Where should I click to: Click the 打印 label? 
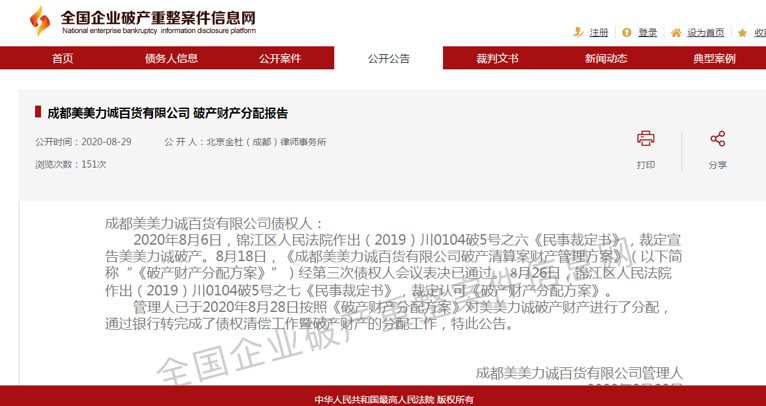click(x=645, y=165)
